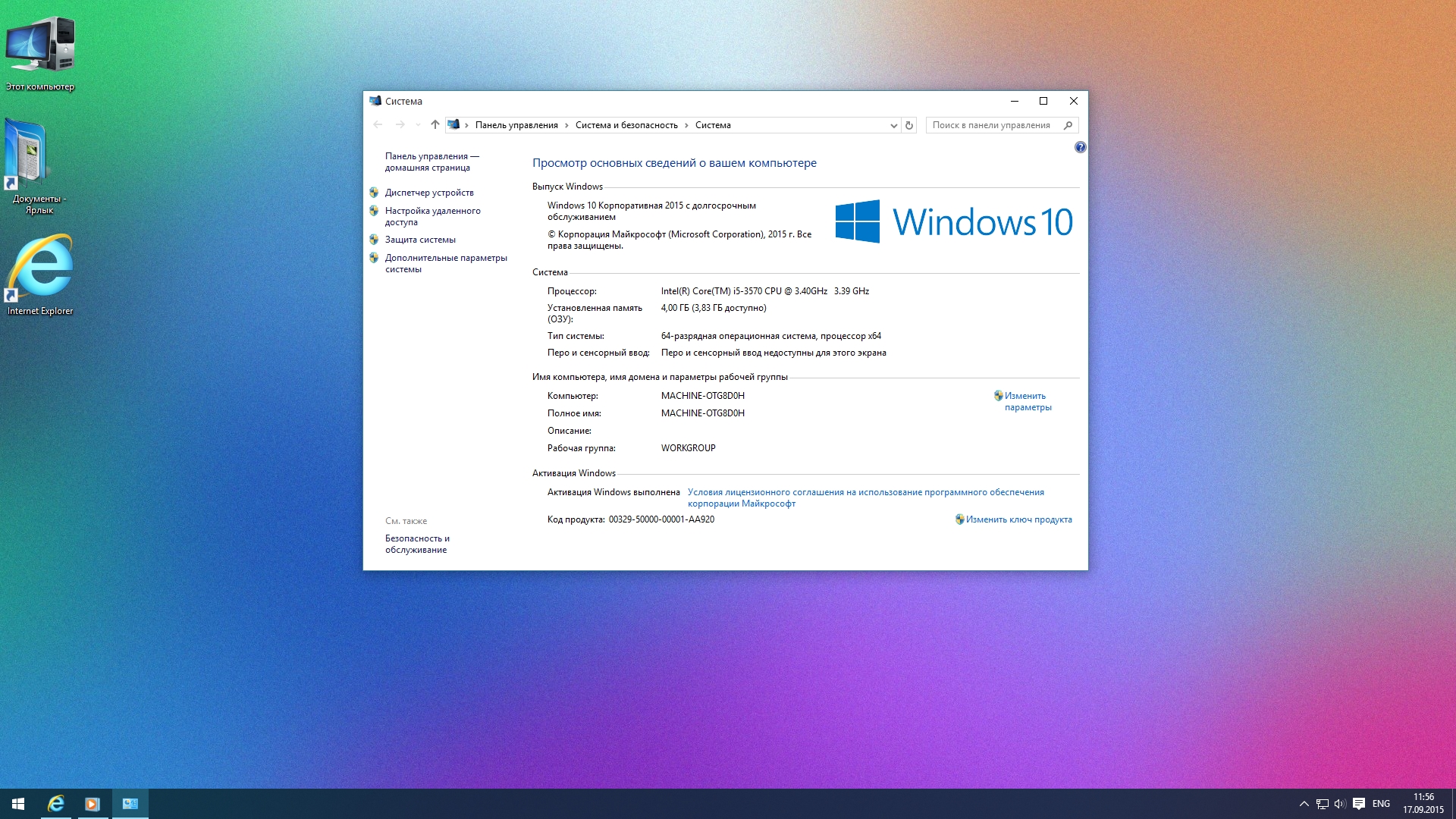Maximize the Система window

[x=1043, y=101]
